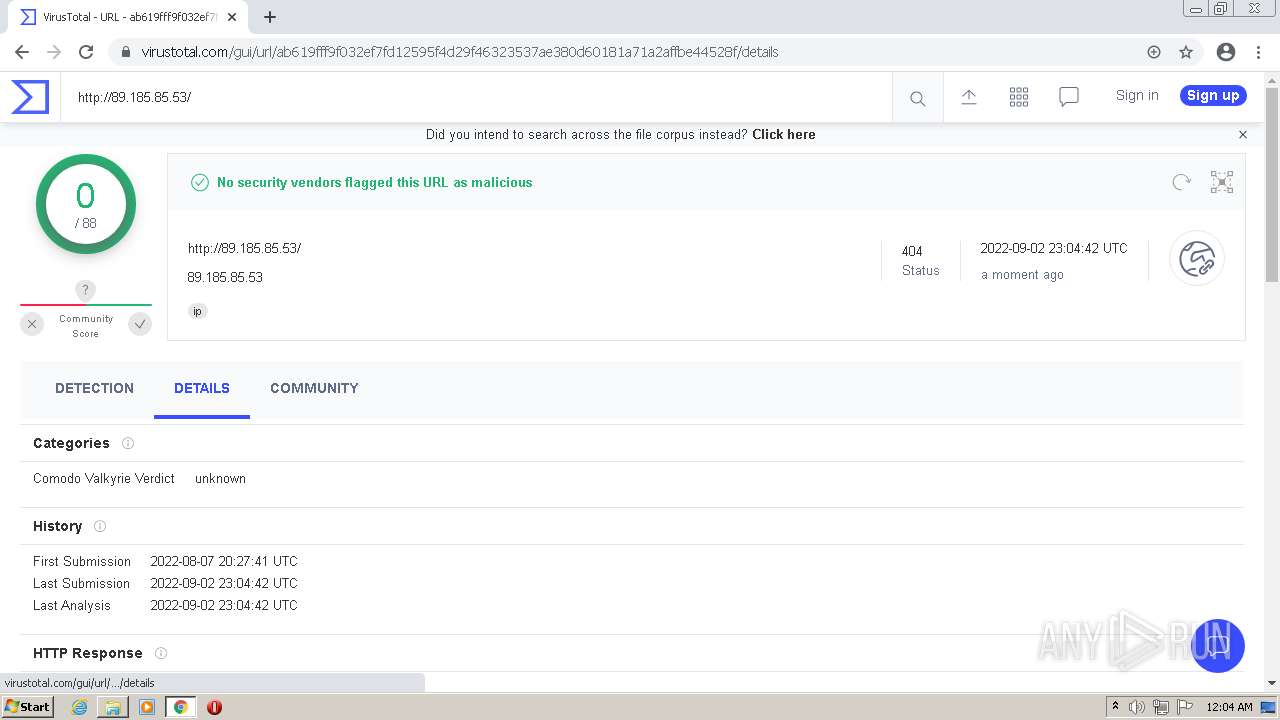Click the zoom indicator in address bar

[1154, 52]
